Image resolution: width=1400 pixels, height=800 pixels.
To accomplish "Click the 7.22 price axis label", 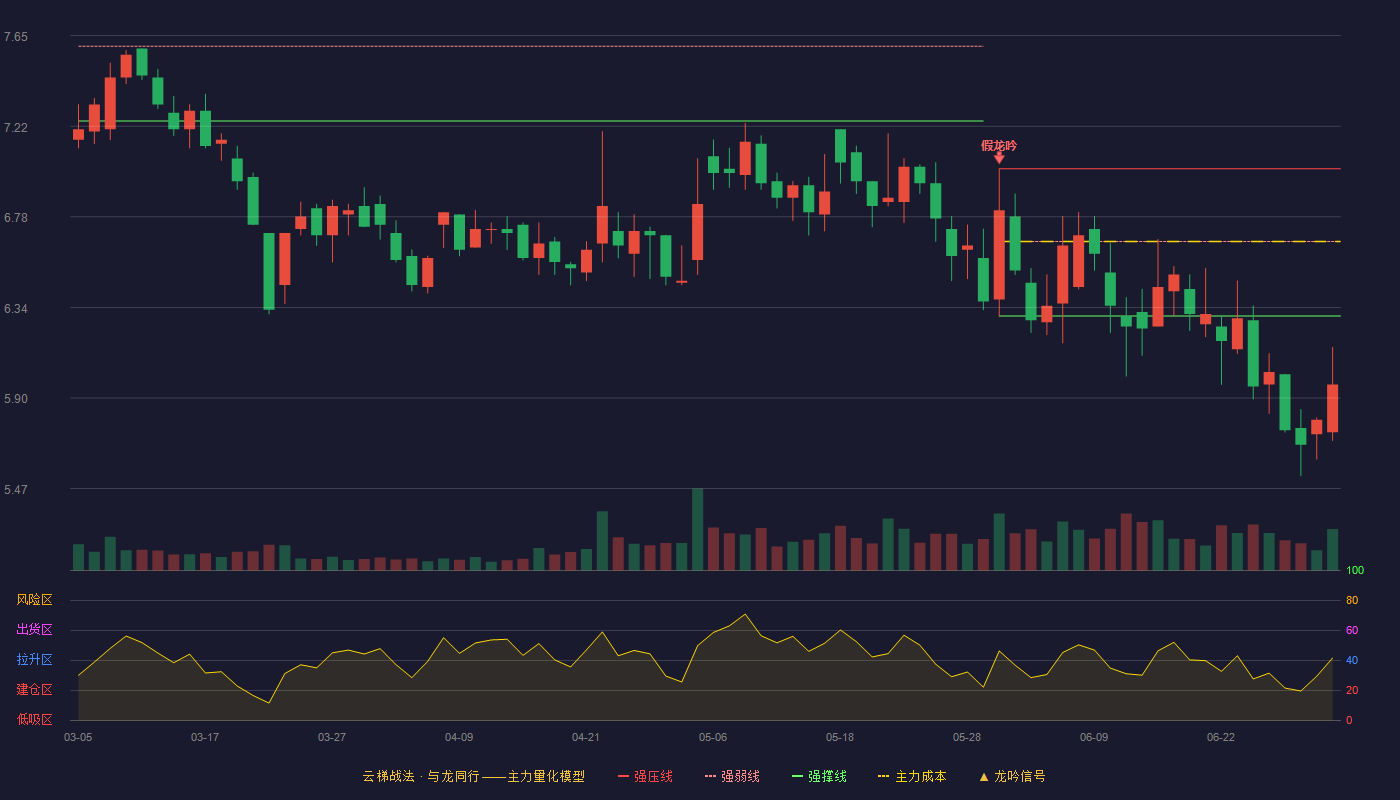I will coord(16,128).
